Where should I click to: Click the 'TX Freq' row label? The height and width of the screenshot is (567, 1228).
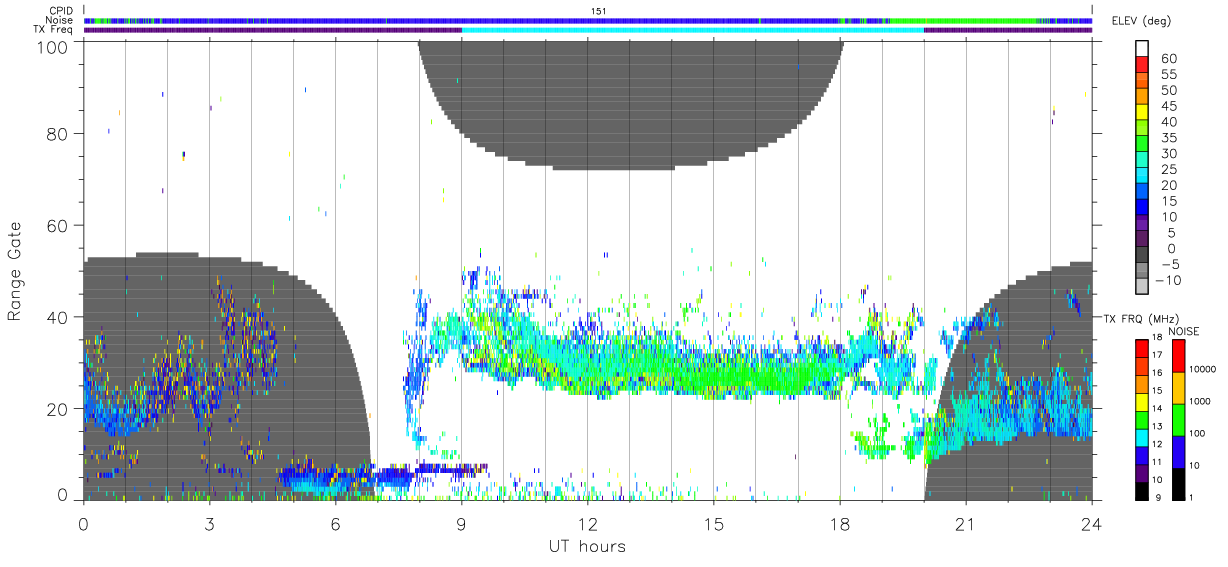(54, 29)
